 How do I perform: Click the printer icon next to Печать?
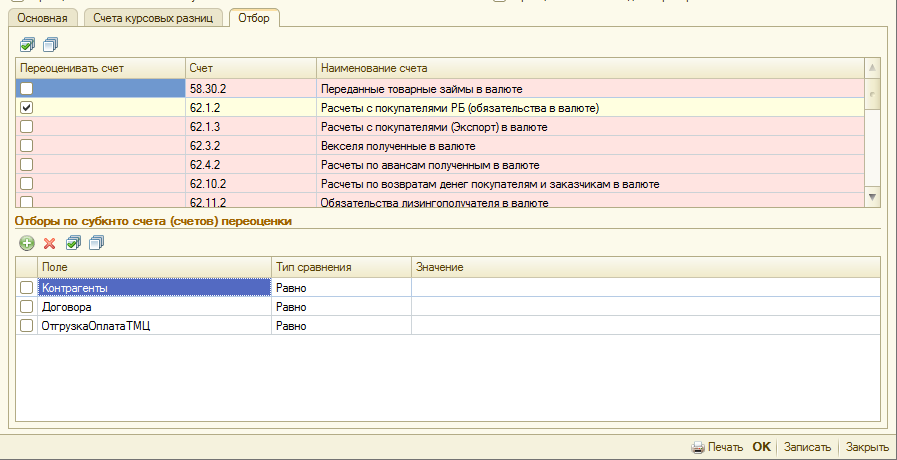coord(698,448)
